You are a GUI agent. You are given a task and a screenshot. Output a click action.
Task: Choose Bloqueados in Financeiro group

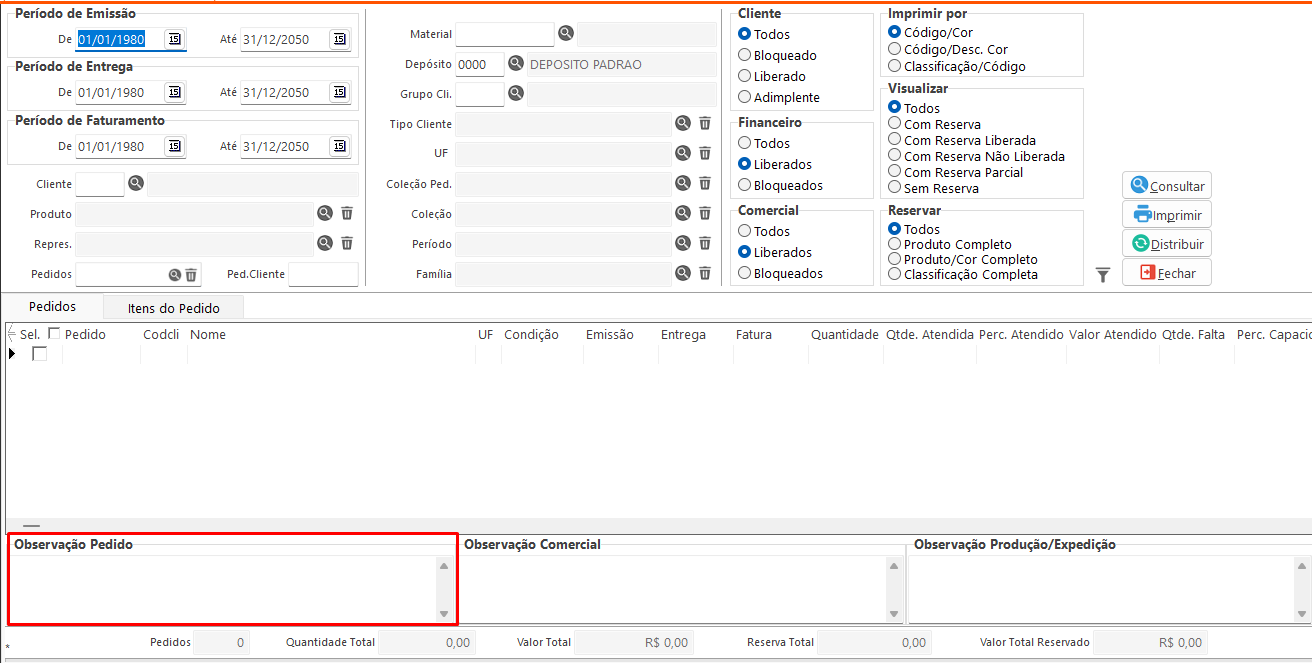745,185
